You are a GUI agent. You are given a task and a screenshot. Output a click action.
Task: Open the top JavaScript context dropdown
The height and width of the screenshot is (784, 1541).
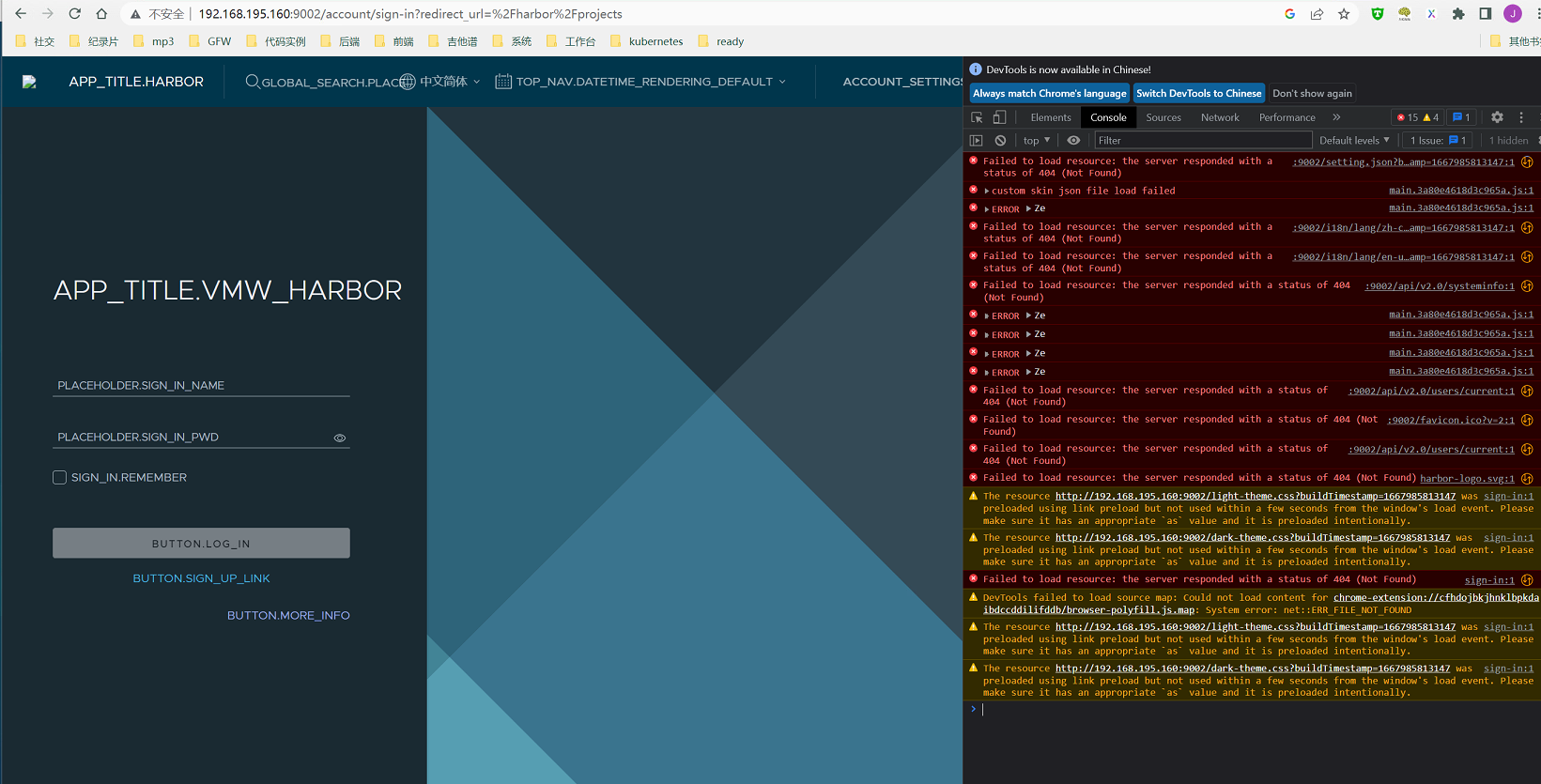pyautogui.click(x=1037, y=140)
